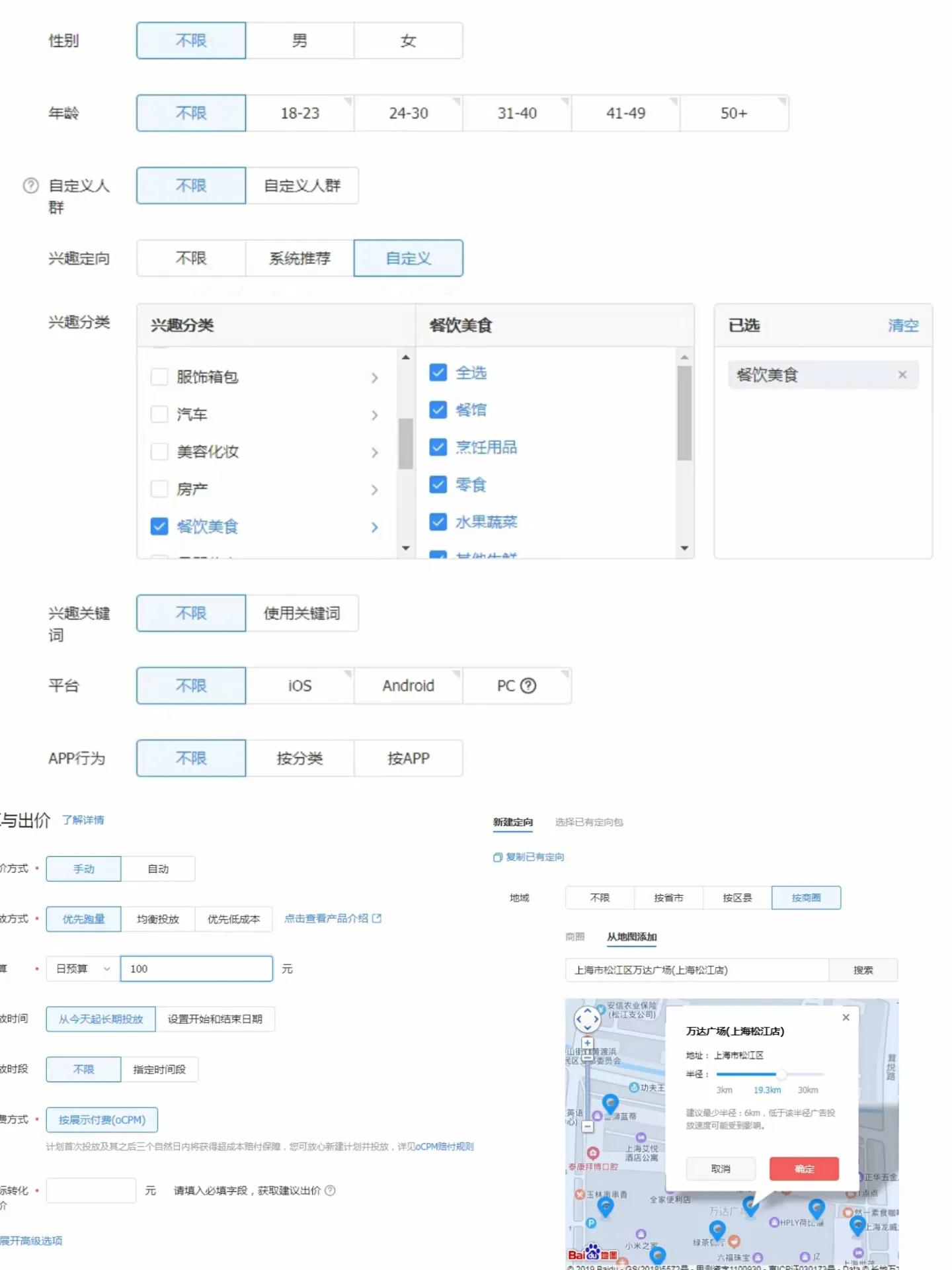Open the oCPM赔付规则 link
The height and width of the screenshot is (1270, 952).
[444, 1147]
